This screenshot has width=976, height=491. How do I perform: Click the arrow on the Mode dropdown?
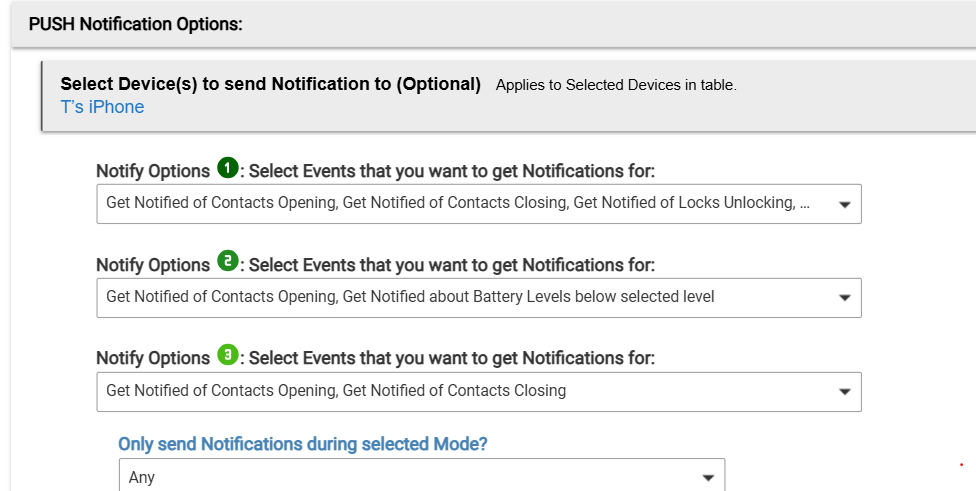[707, 477]
